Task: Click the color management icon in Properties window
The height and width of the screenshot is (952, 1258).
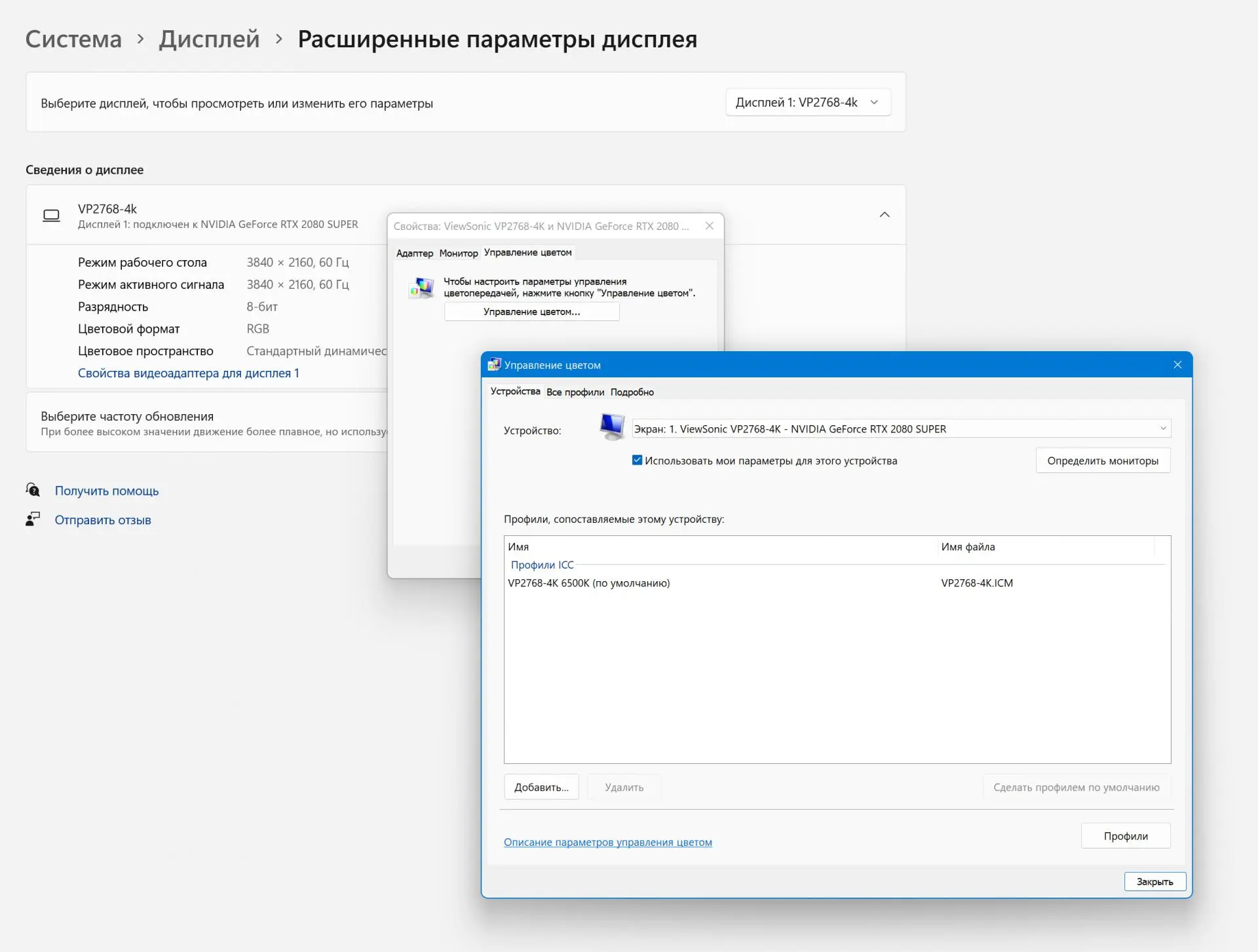Action: pos(421,288)
